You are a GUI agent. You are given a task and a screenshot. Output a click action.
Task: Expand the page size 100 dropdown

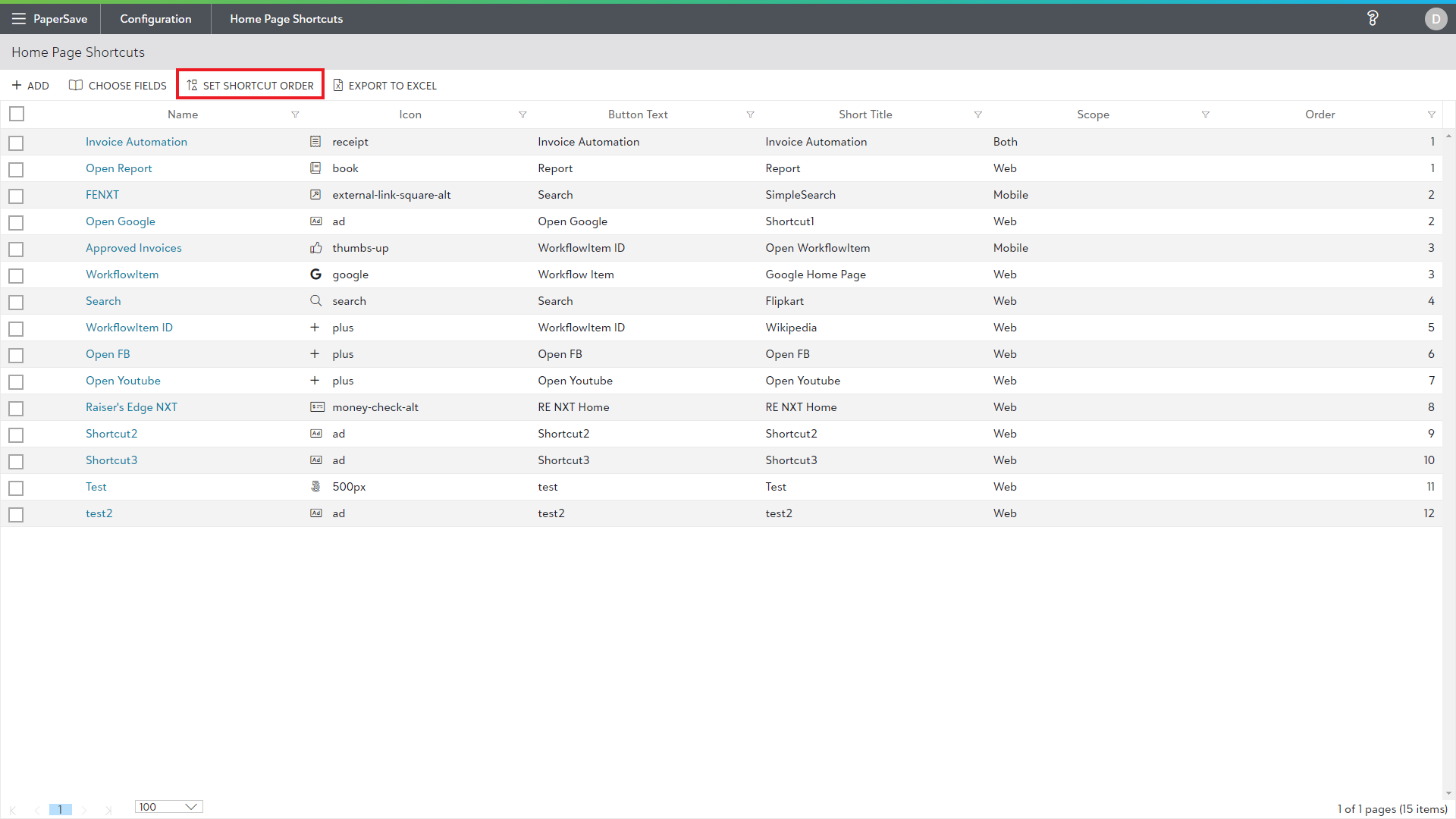tap(191, 807)
